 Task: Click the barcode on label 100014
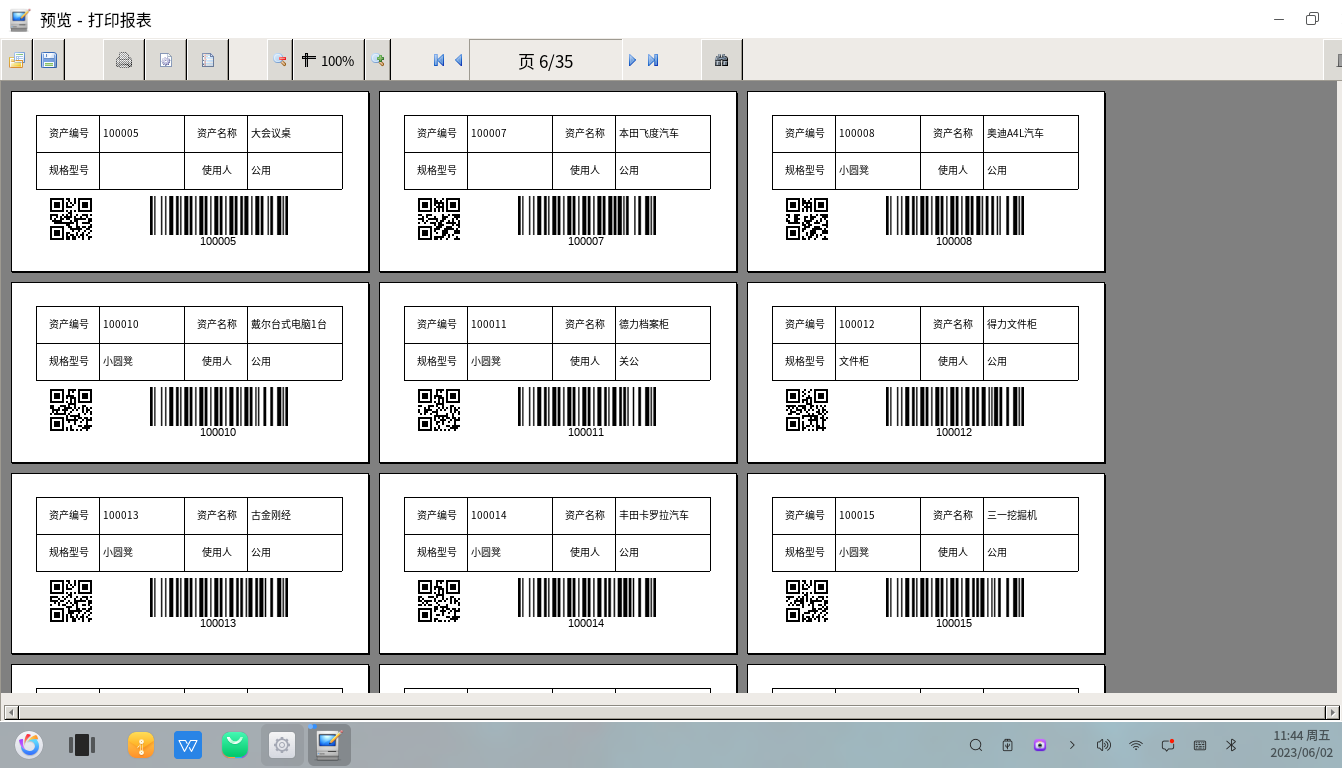pyautogui.click(x=587, y=597)
